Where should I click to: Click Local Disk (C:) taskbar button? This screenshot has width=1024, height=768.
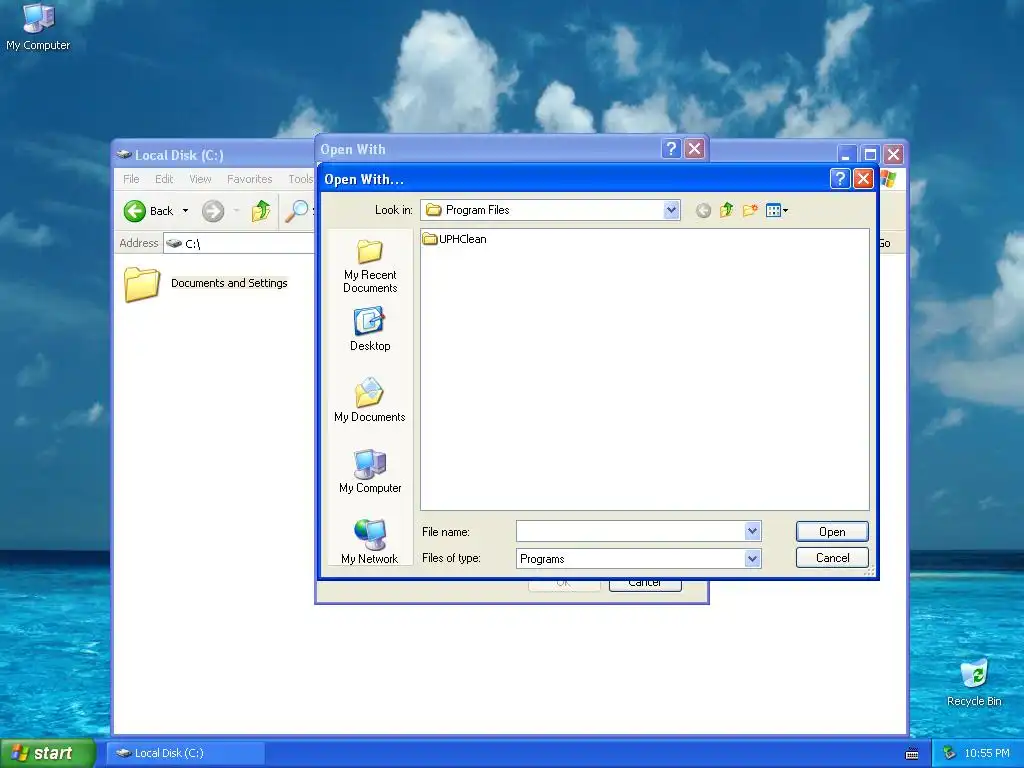(185, 753)
